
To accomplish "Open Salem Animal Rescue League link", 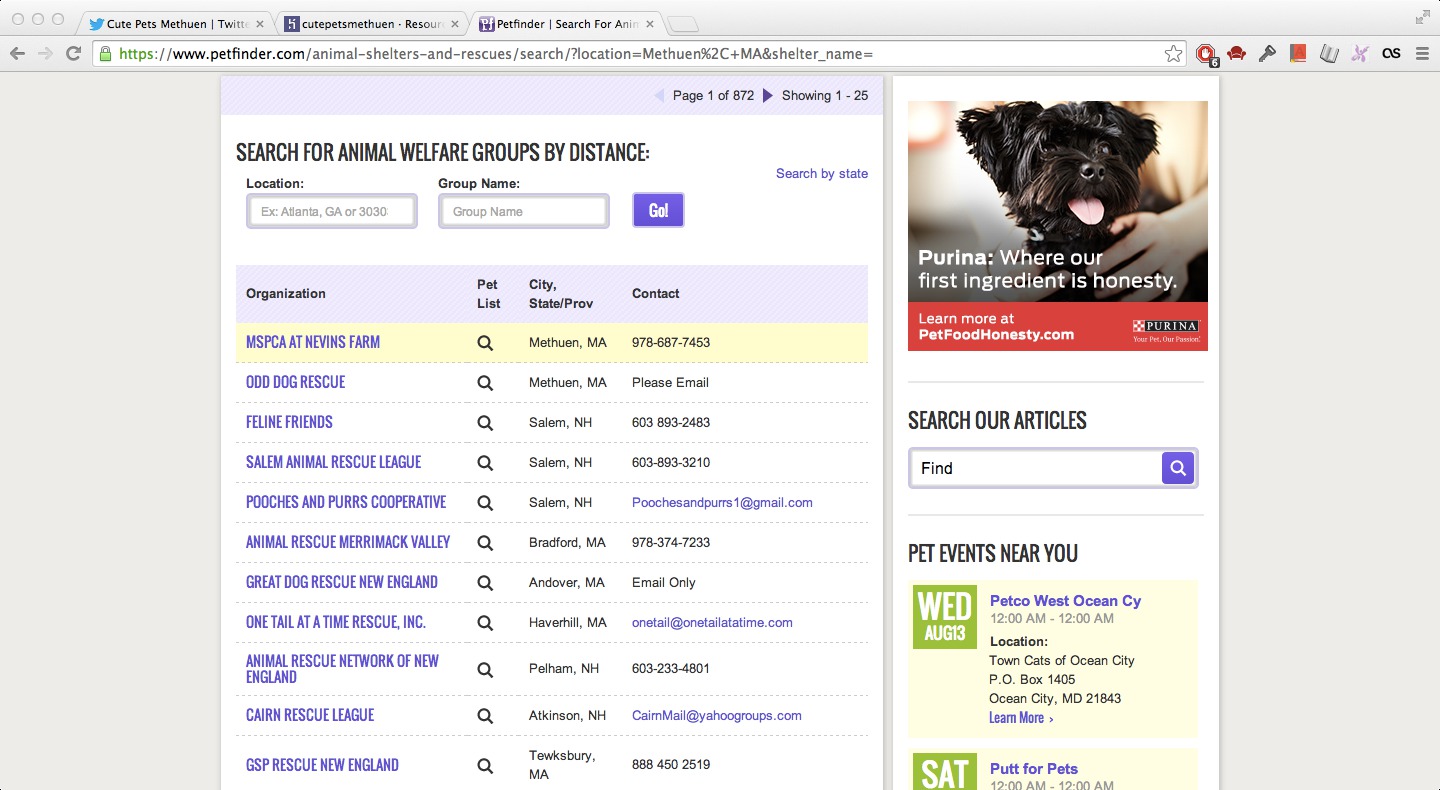I will [x=333, y=462].
